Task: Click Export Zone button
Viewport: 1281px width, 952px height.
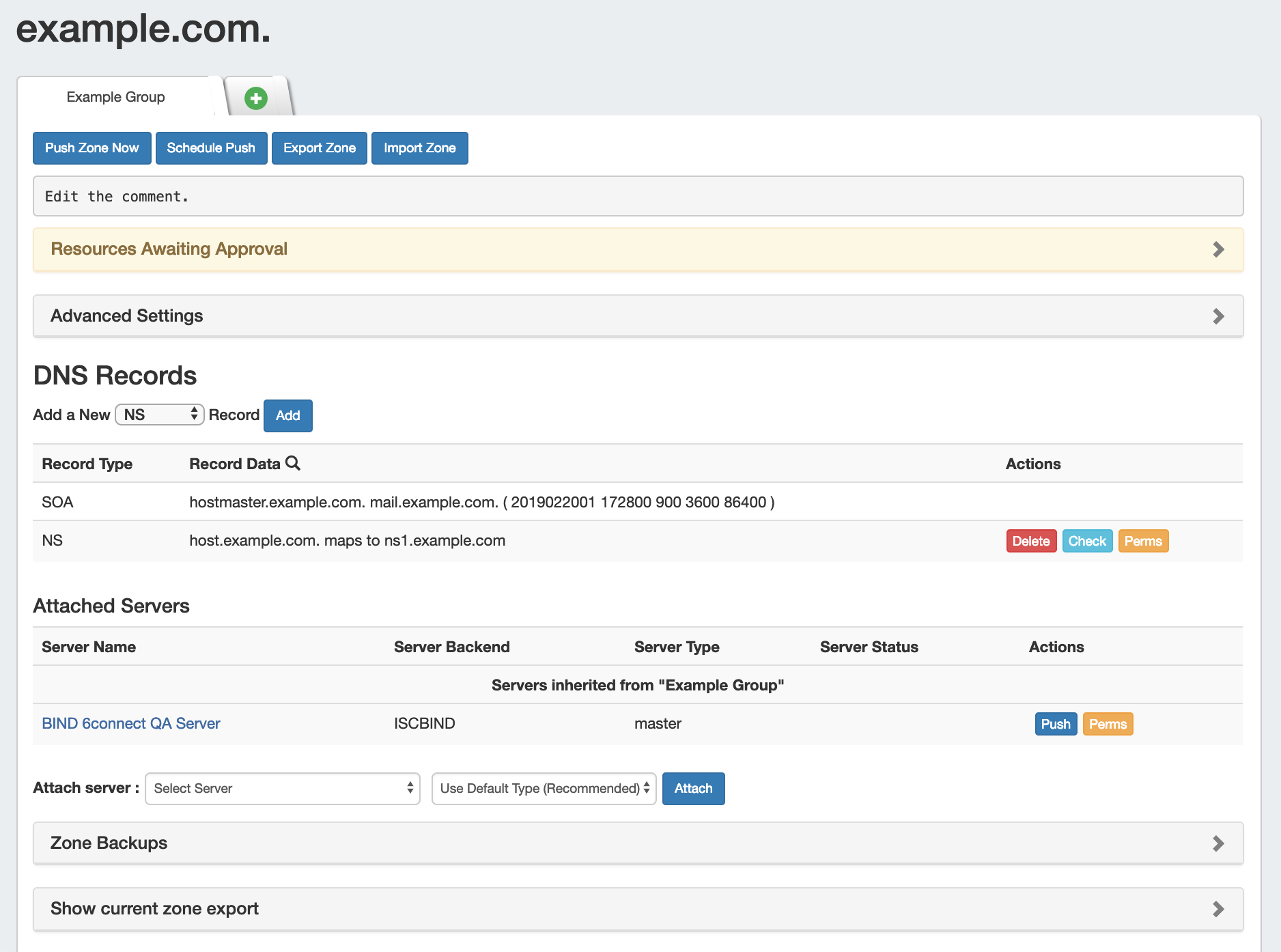Action: (x=320, y=148)
